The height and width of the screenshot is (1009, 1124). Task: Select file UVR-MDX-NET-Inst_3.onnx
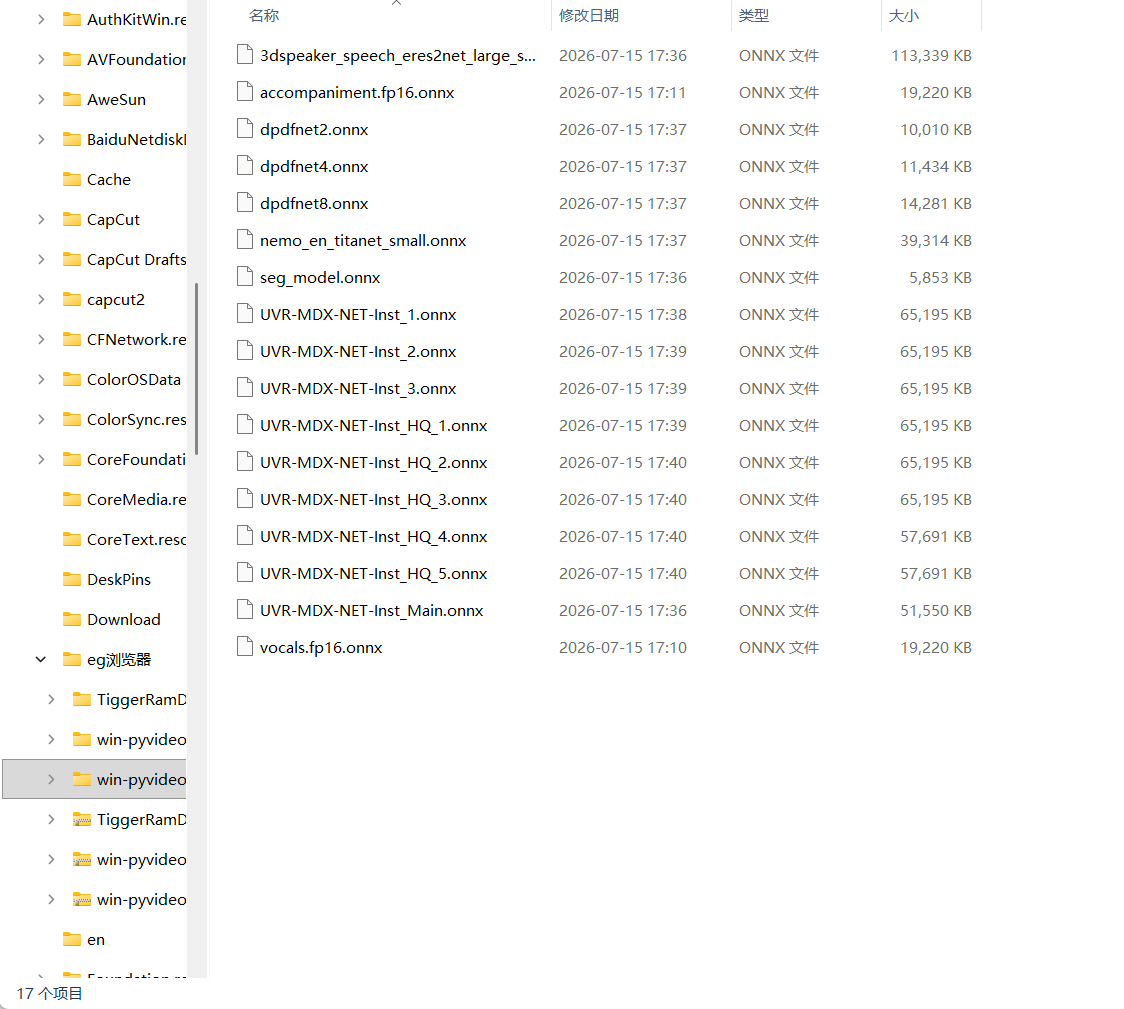point(358,388)
